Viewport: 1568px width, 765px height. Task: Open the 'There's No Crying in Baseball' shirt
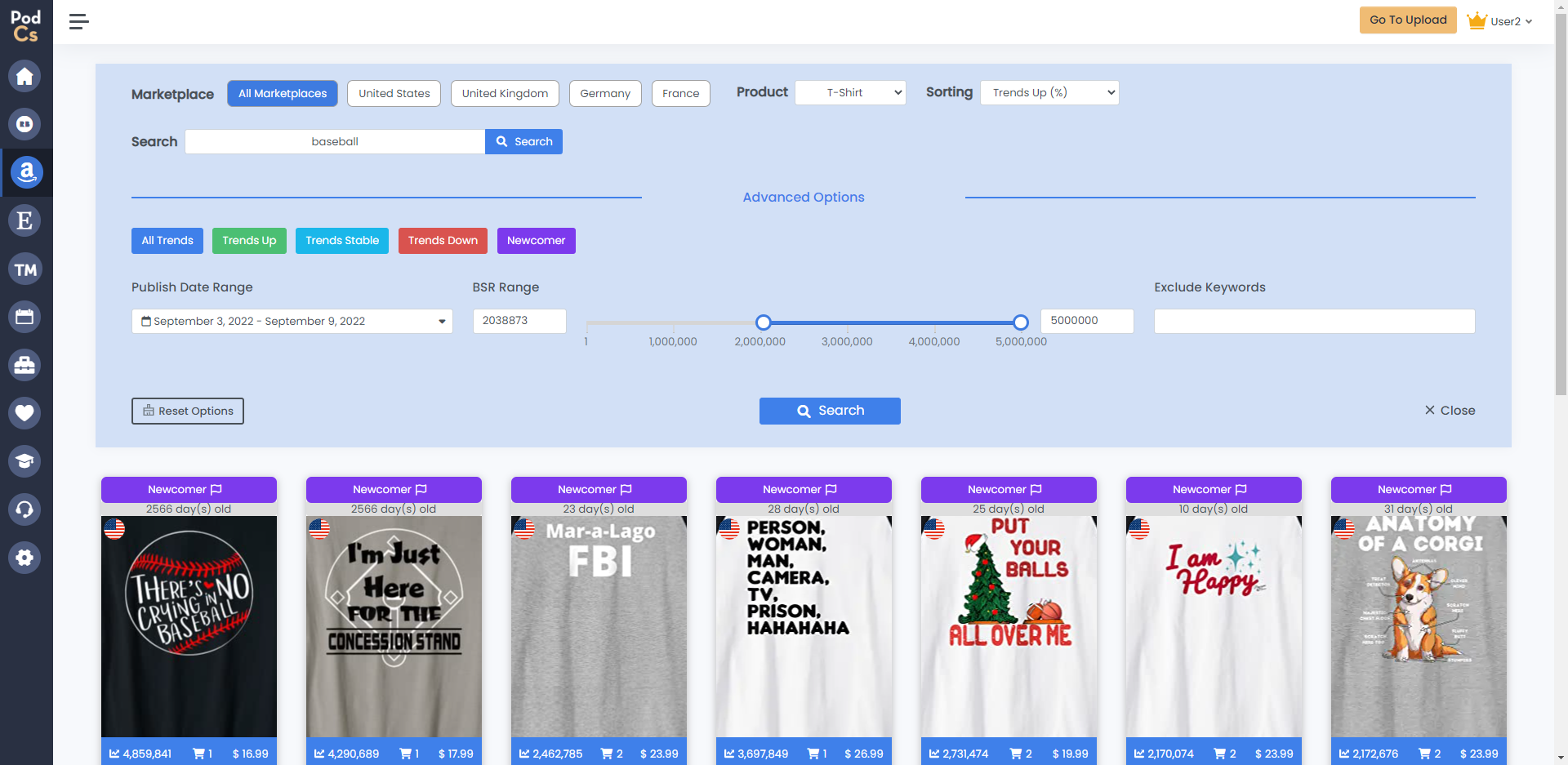189,626
